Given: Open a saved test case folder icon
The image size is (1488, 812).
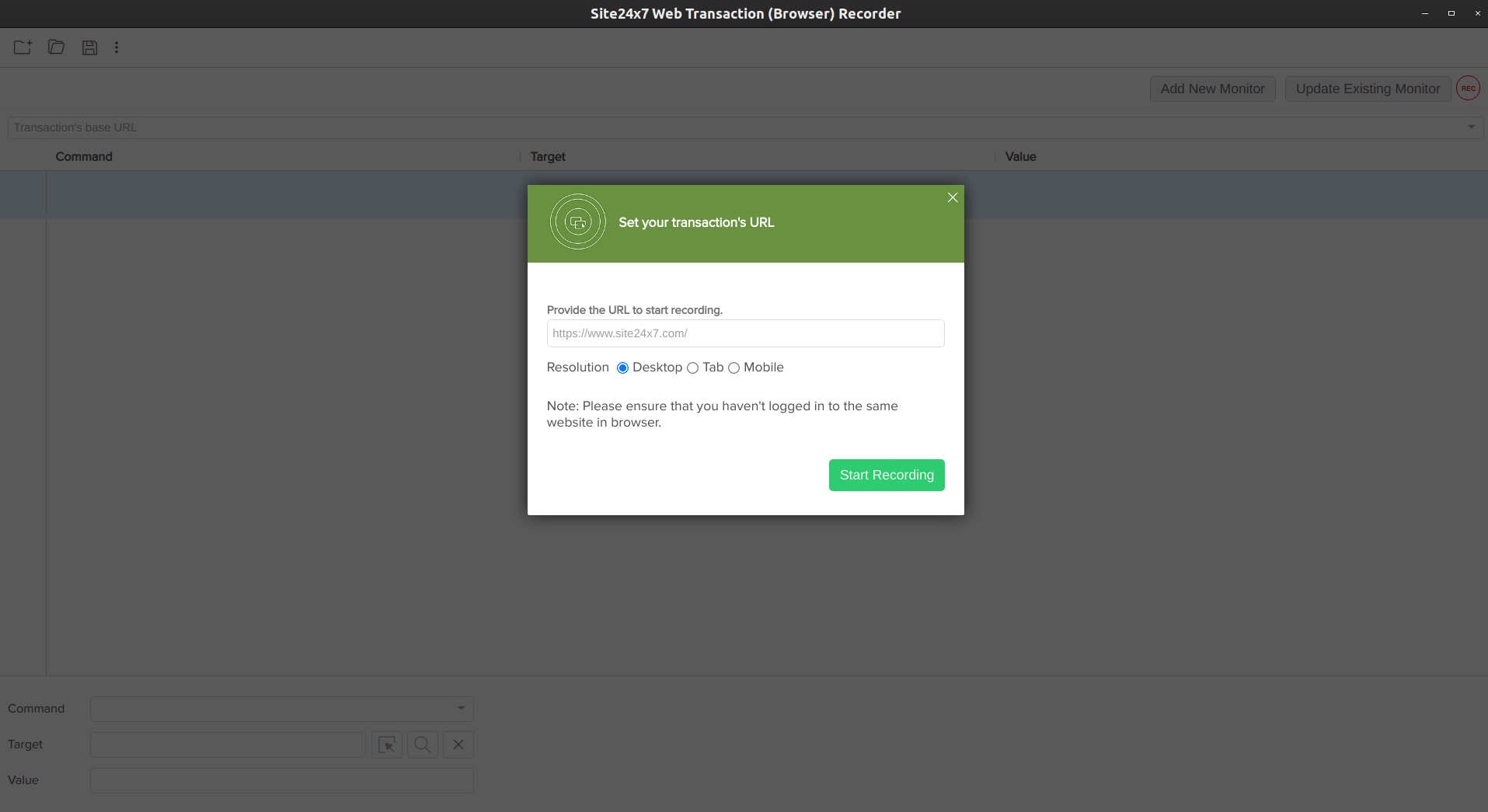Looking at the screenshot, I should click(x=56, y=47).
